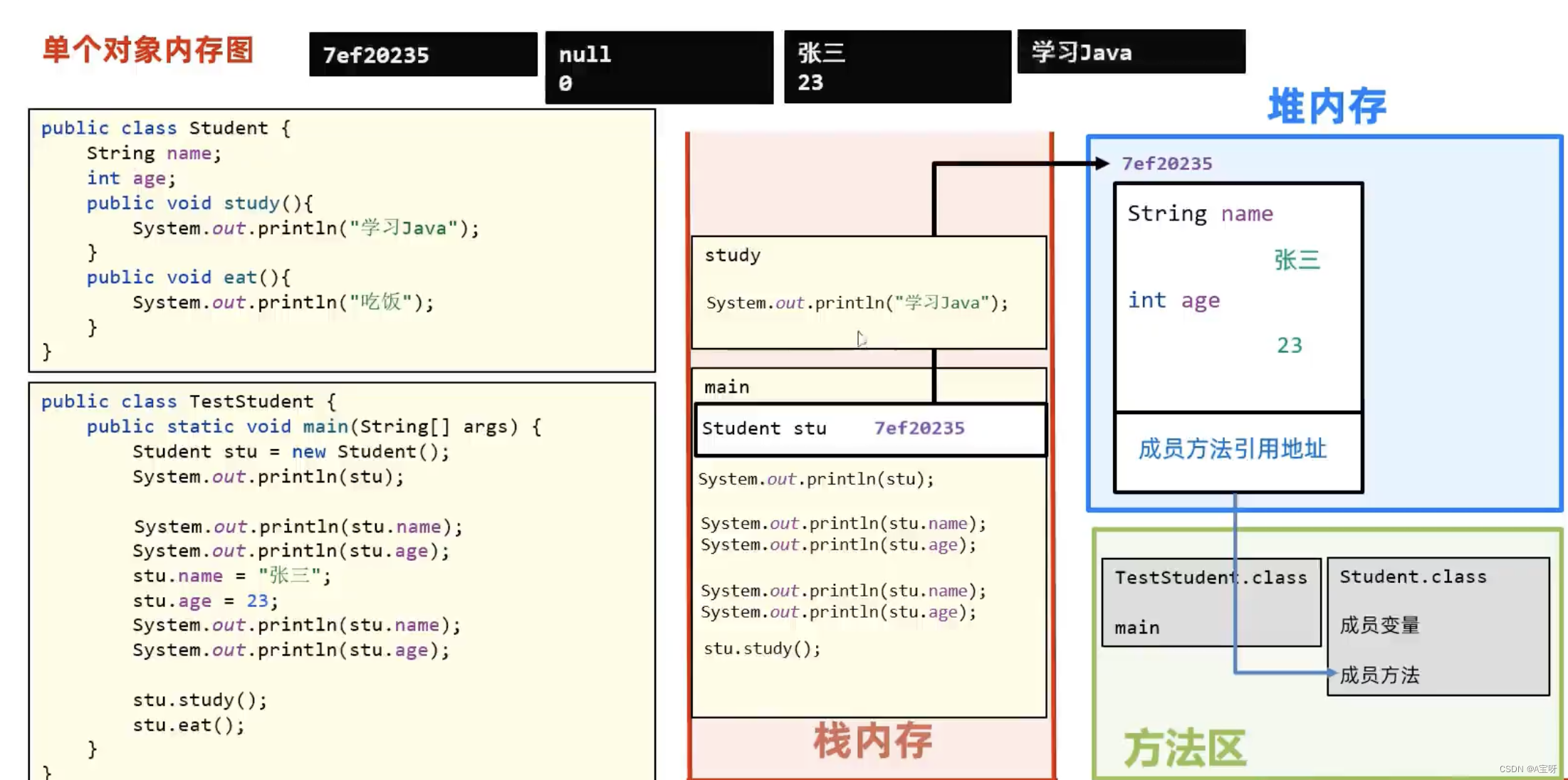The width and height of the screenshot is (1568, 780).
Task: Click the 方法区 label
Action: pyautogui.click(x=1185, y=748)
